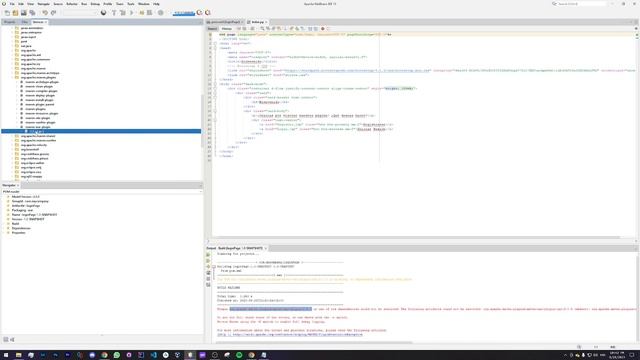Click the Save All toolbar icon

tap(32, 13)
